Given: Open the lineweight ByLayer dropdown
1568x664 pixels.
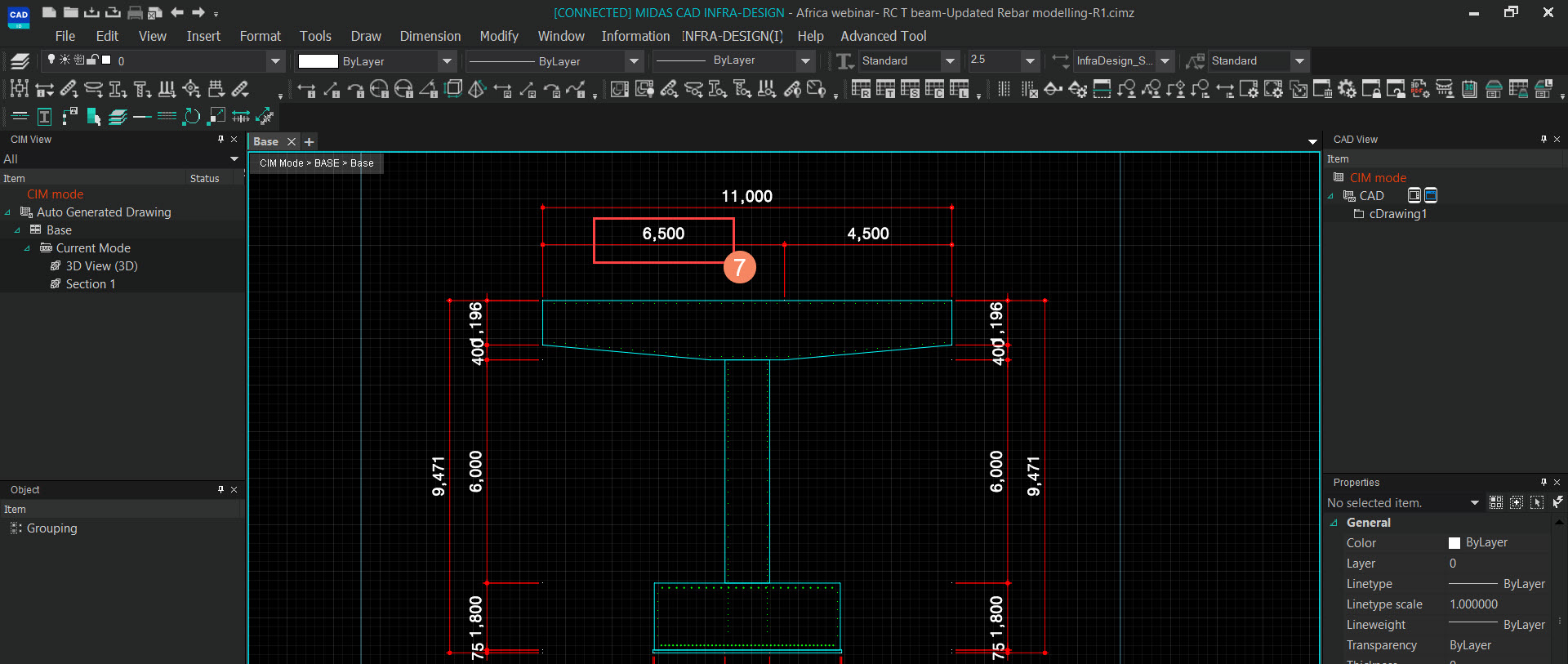Looking at the screenshot, I should [x=805, y=60].
